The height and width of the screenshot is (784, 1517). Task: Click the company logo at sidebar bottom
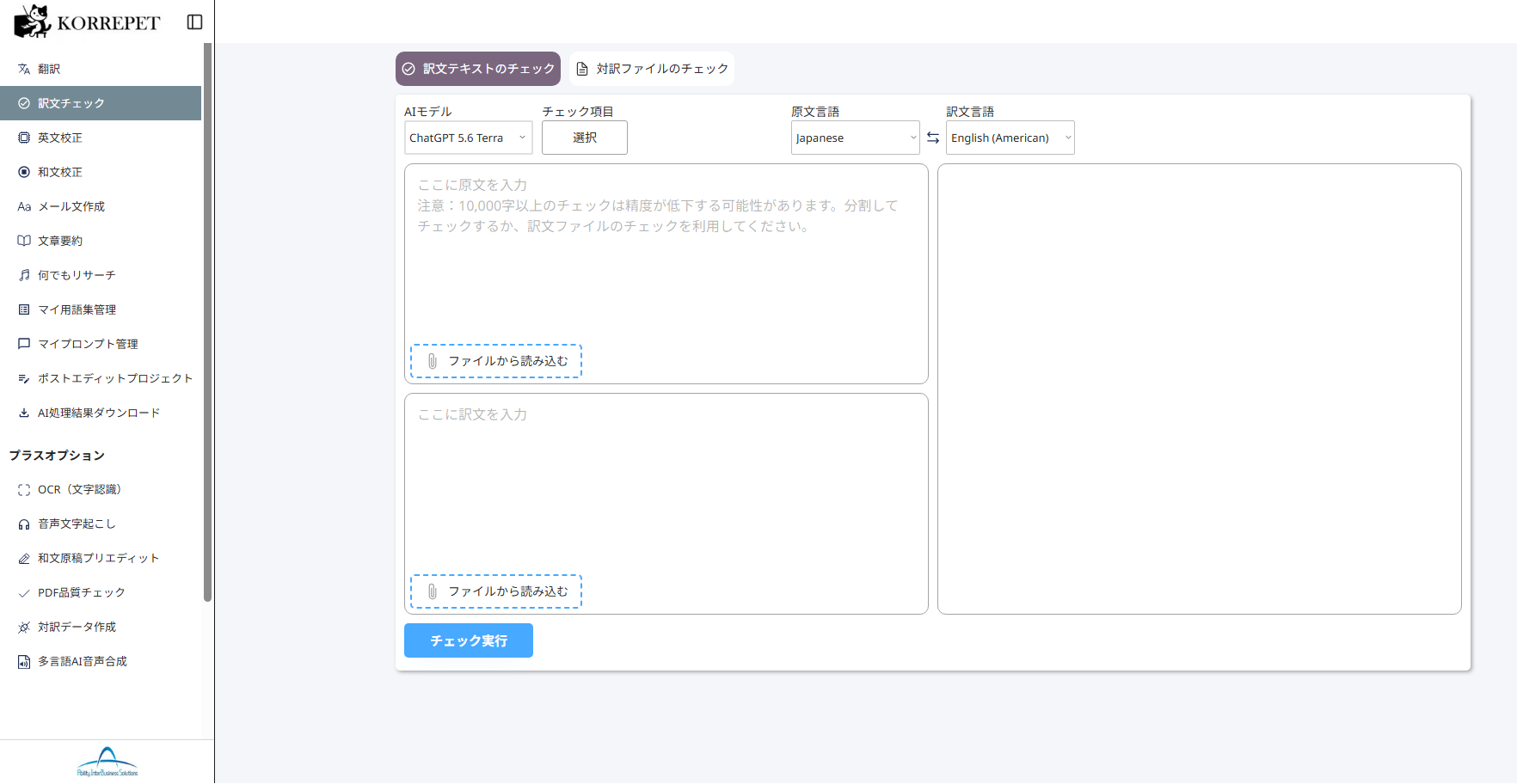coord(107,762)
